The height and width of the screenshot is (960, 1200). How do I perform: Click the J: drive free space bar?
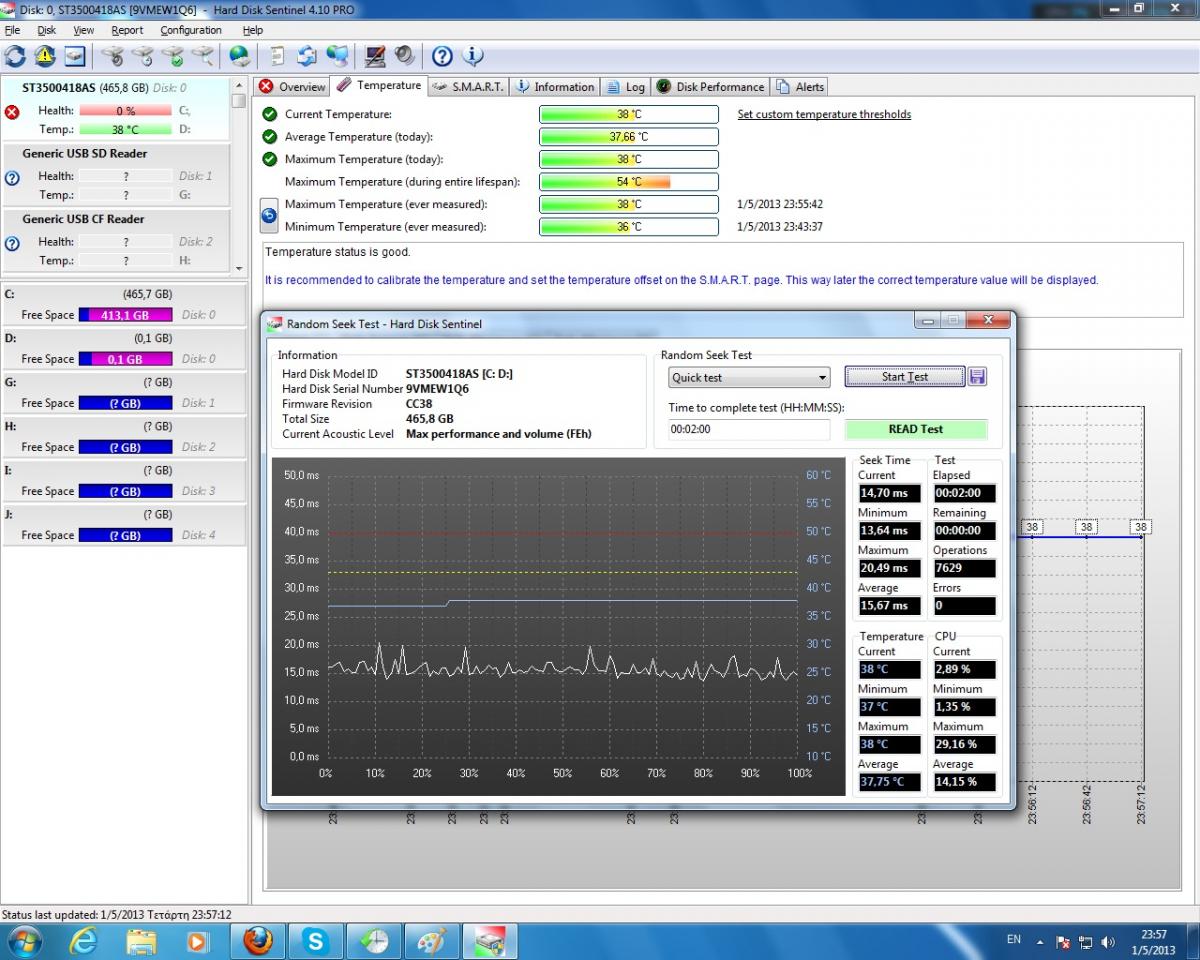[125, 535]
